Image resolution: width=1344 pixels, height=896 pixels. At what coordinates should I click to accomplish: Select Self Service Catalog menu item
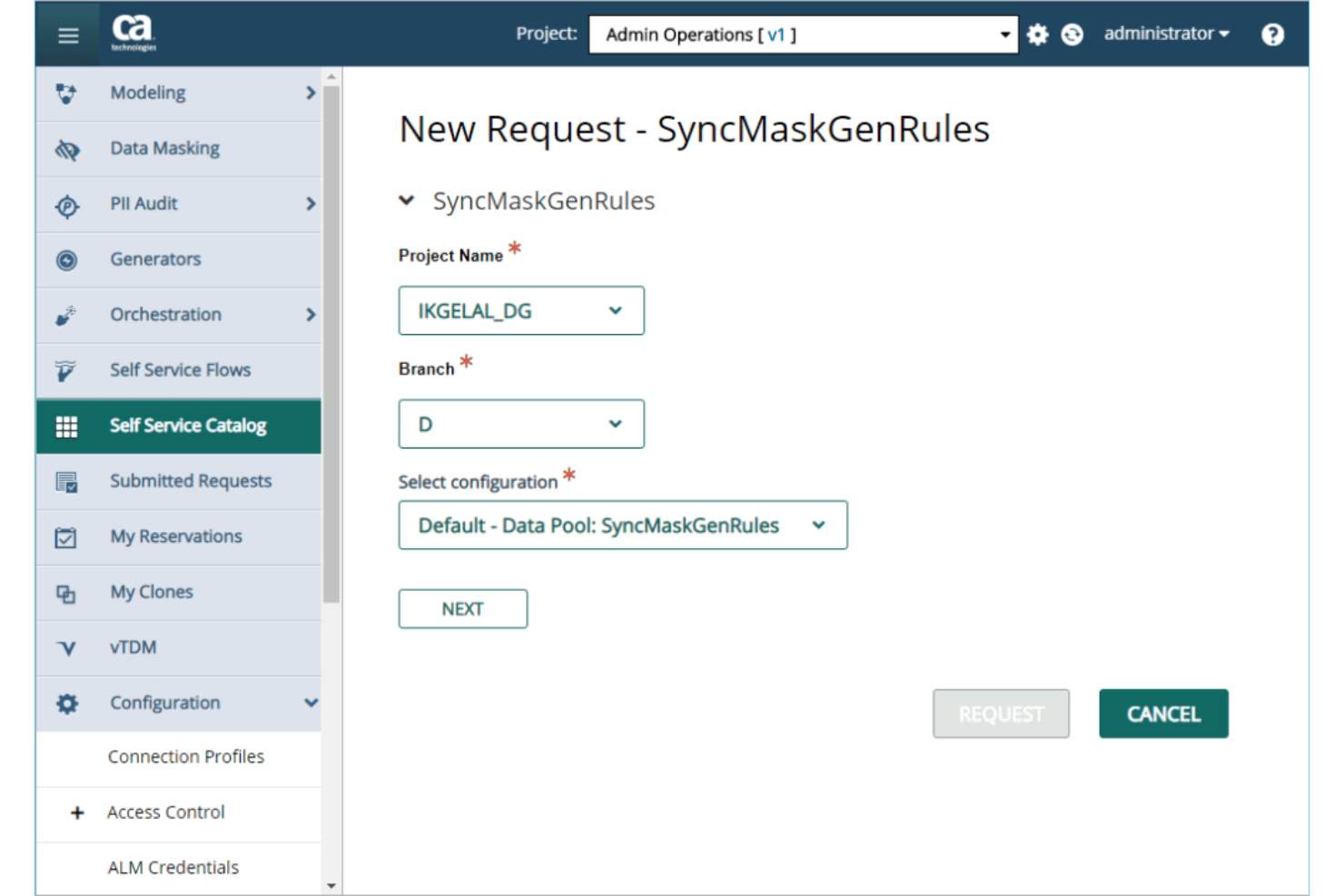[179, 426]
